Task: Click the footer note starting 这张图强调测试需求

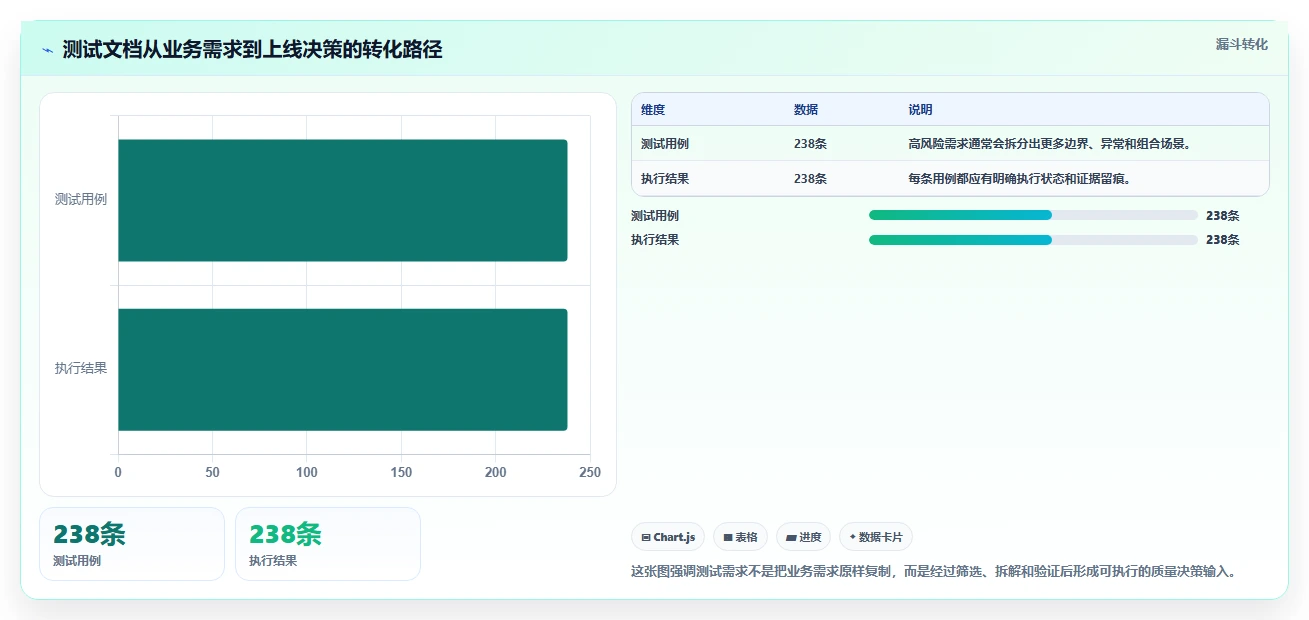Action: [934, 572]
